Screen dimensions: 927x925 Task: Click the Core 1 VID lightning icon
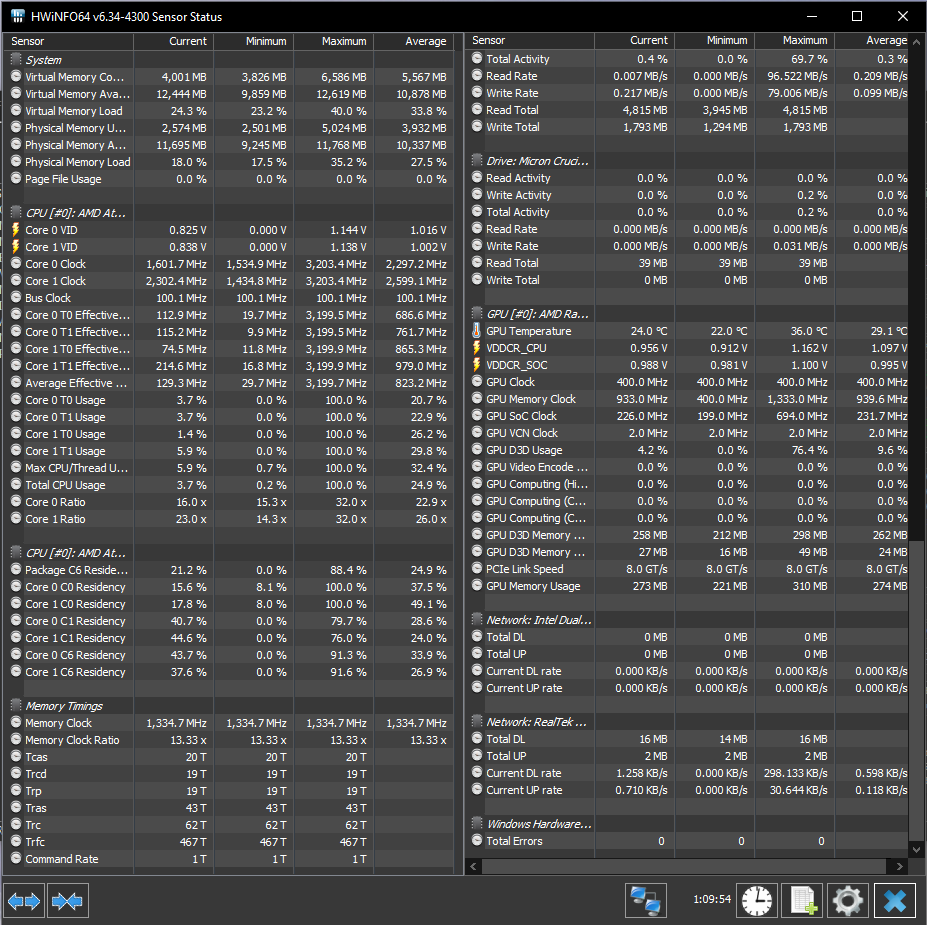(x=16, y=247)
